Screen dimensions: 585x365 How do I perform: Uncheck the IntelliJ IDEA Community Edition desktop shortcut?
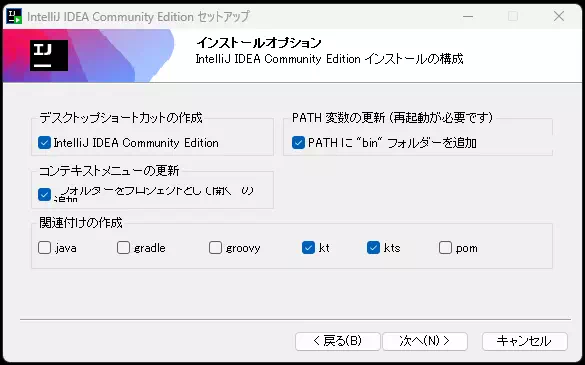tap(44, 143)
